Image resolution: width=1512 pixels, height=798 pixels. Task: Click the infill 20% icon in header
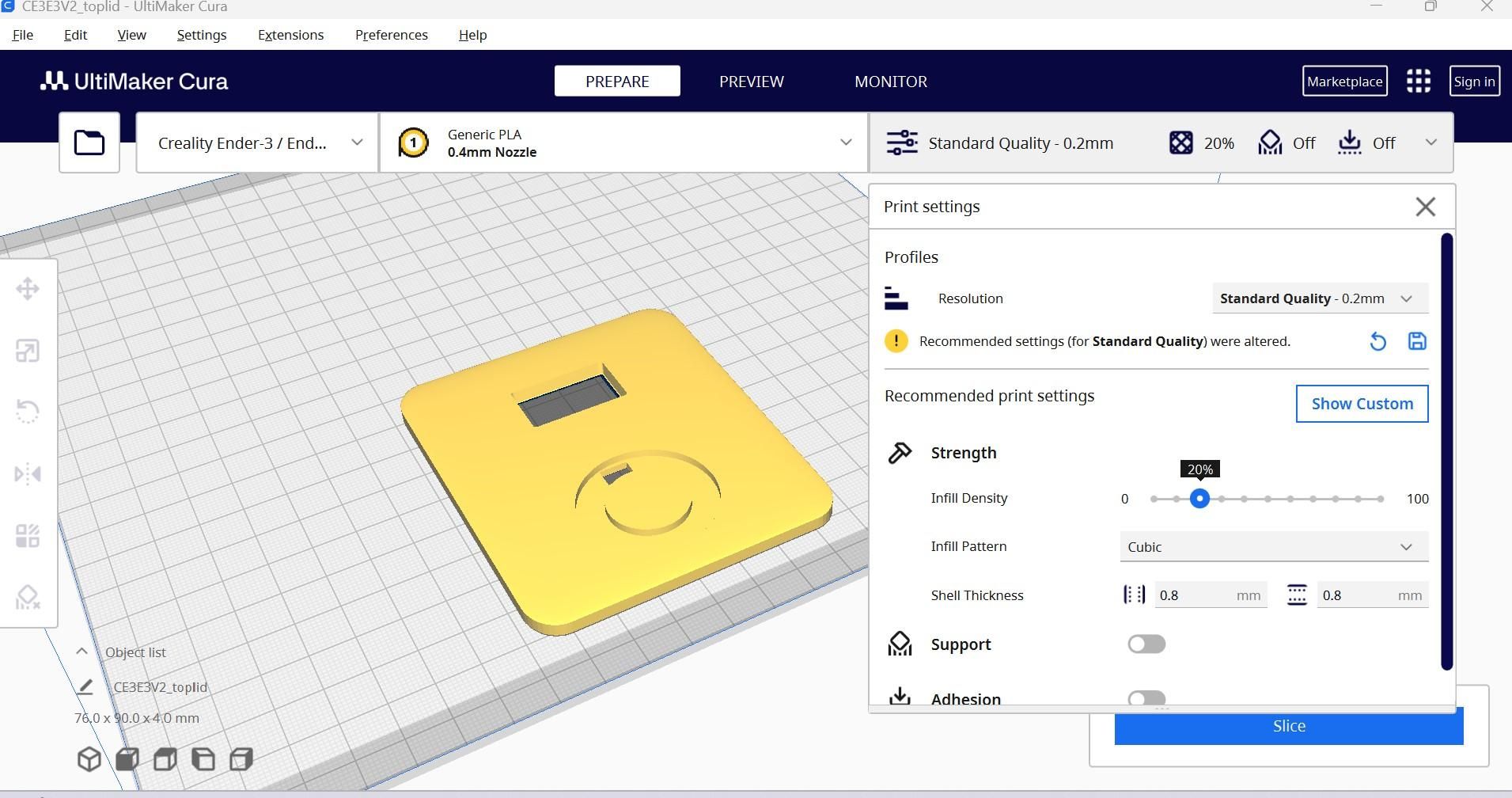(1180, 143)
